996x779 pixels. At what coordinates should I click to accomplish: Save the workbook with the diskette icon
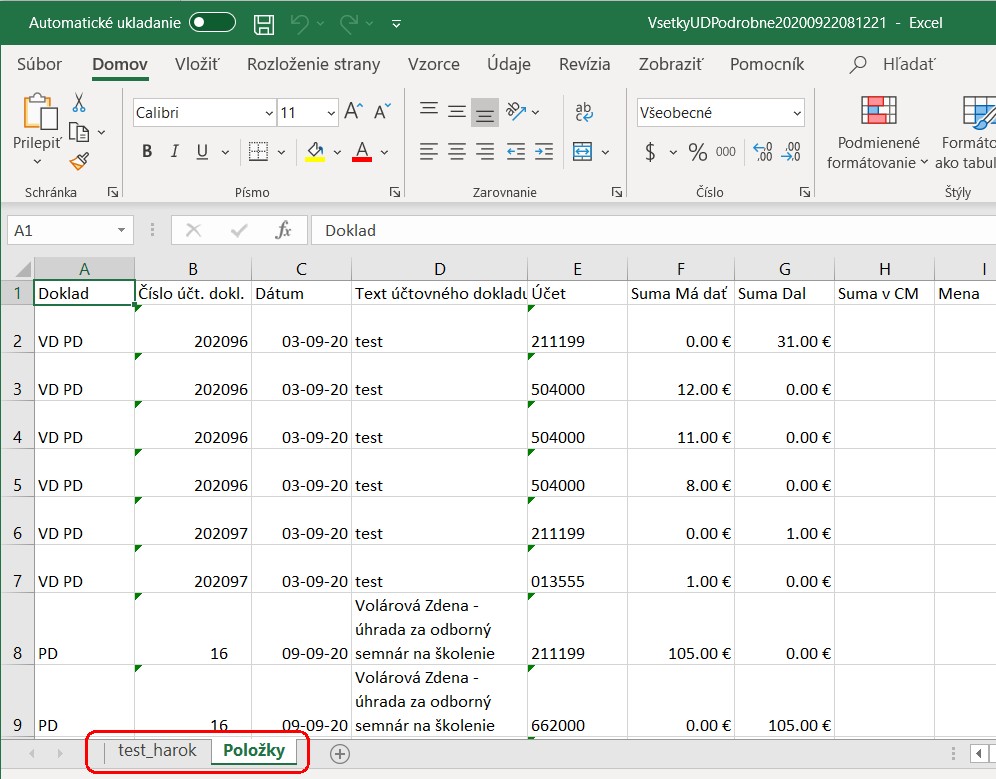coord(264,24)
